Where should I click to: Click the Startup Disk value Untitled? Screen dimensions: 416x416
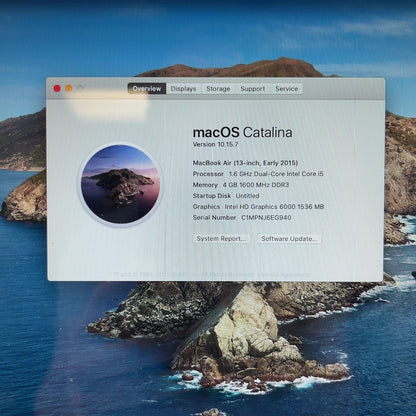click(x=247, y=196)
